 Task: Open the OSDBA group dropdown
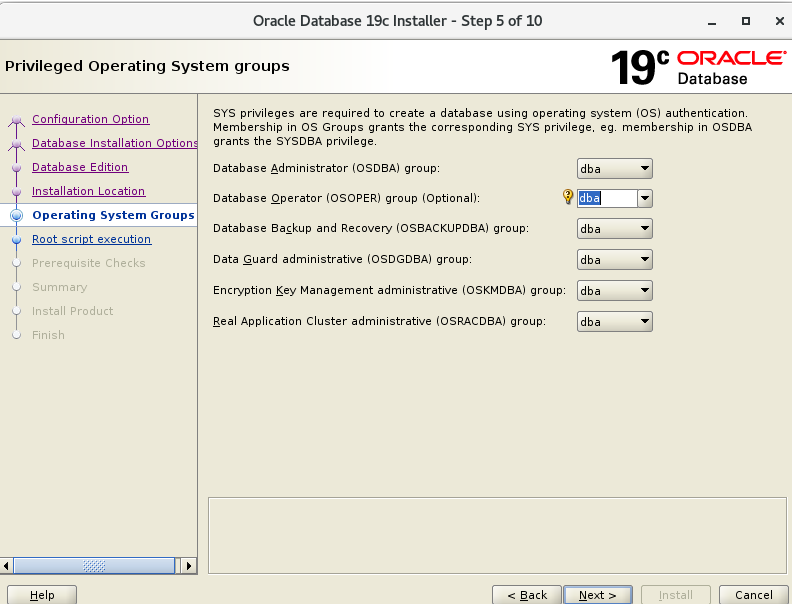(x=615, y=169)
